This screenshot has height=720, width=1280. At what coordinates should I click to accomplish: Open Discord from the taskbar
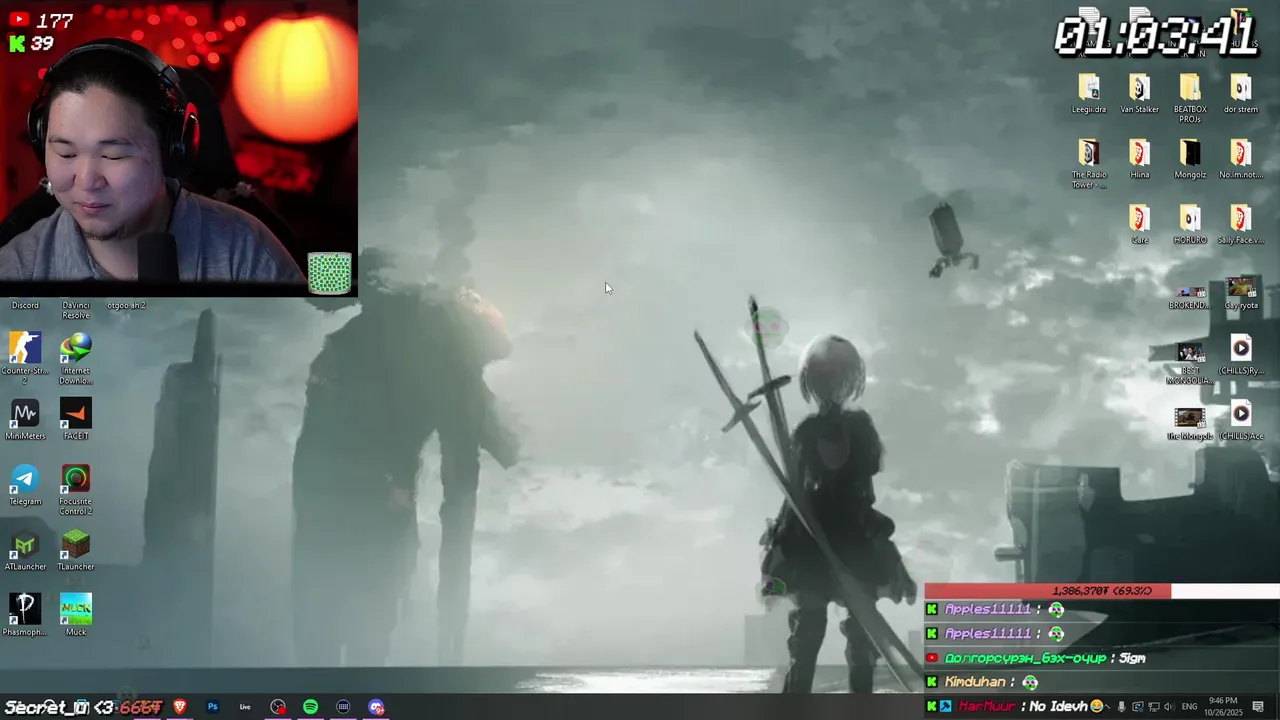[x=376, y=707]
